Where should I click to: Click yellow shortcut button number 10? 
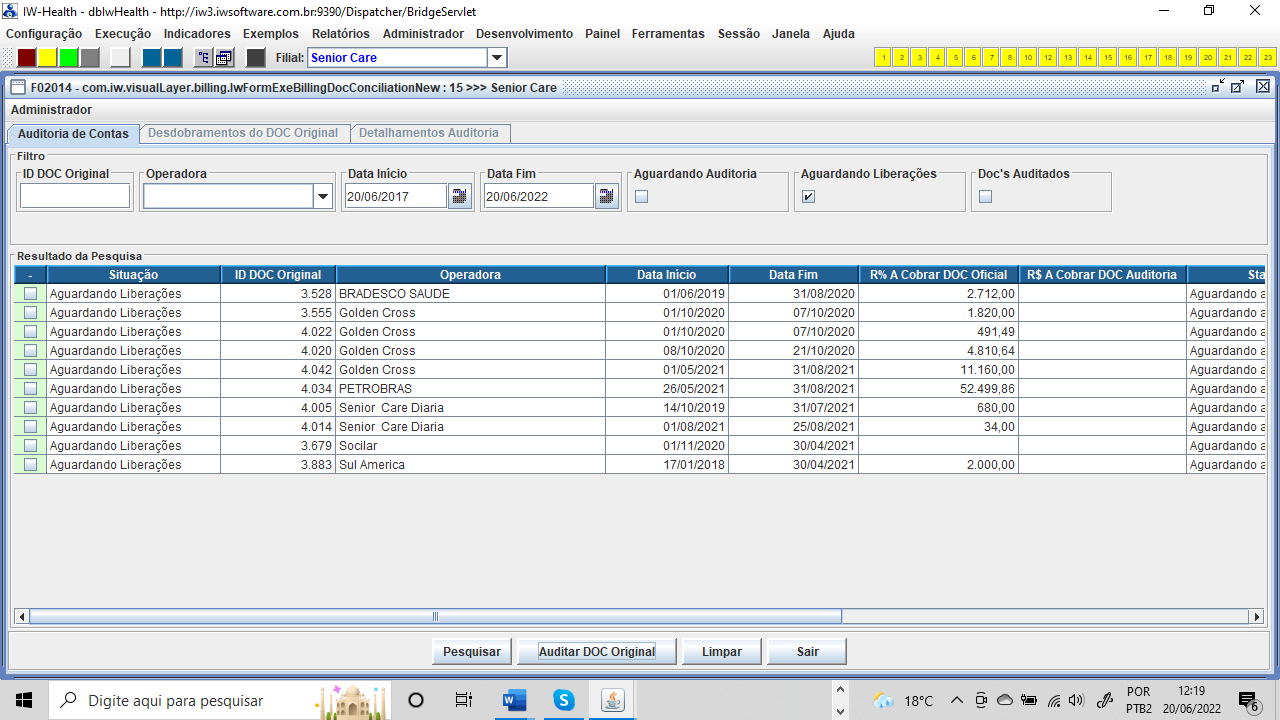point(1028,57)
